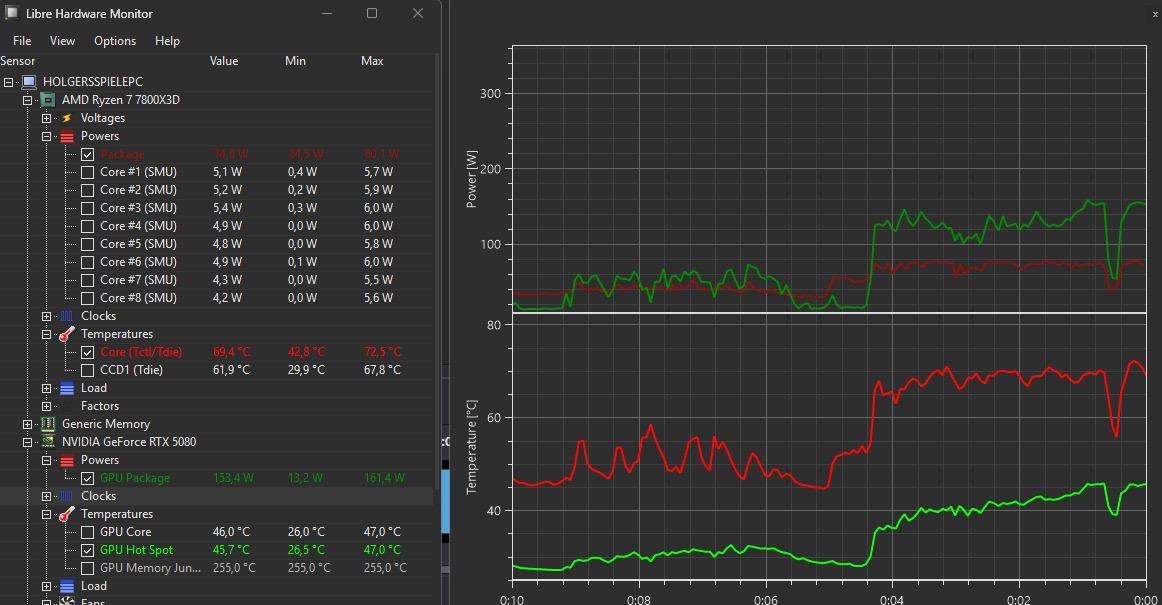Select the Factors tree row label
Image resolution: width=1162 pixels, height=605 pixels.
(100, 406)
